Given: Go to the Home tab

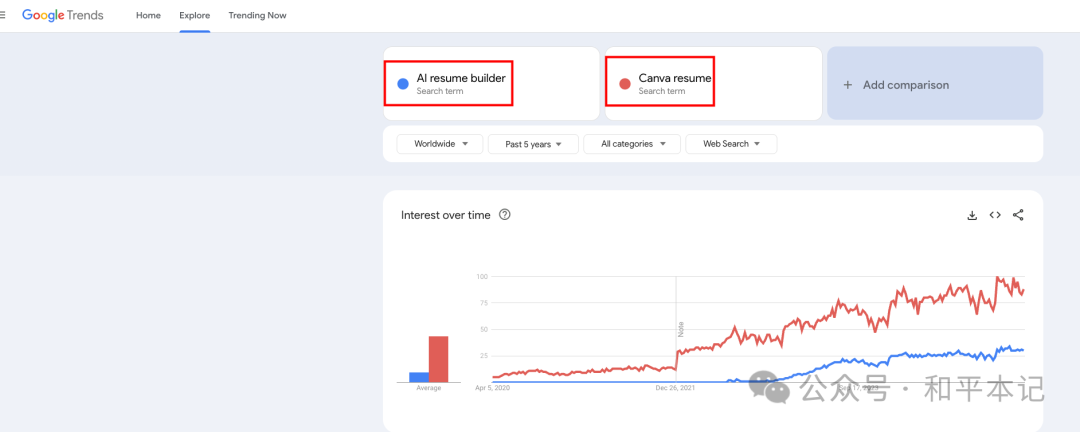Looking at the screenshot, I should (148, 15).
